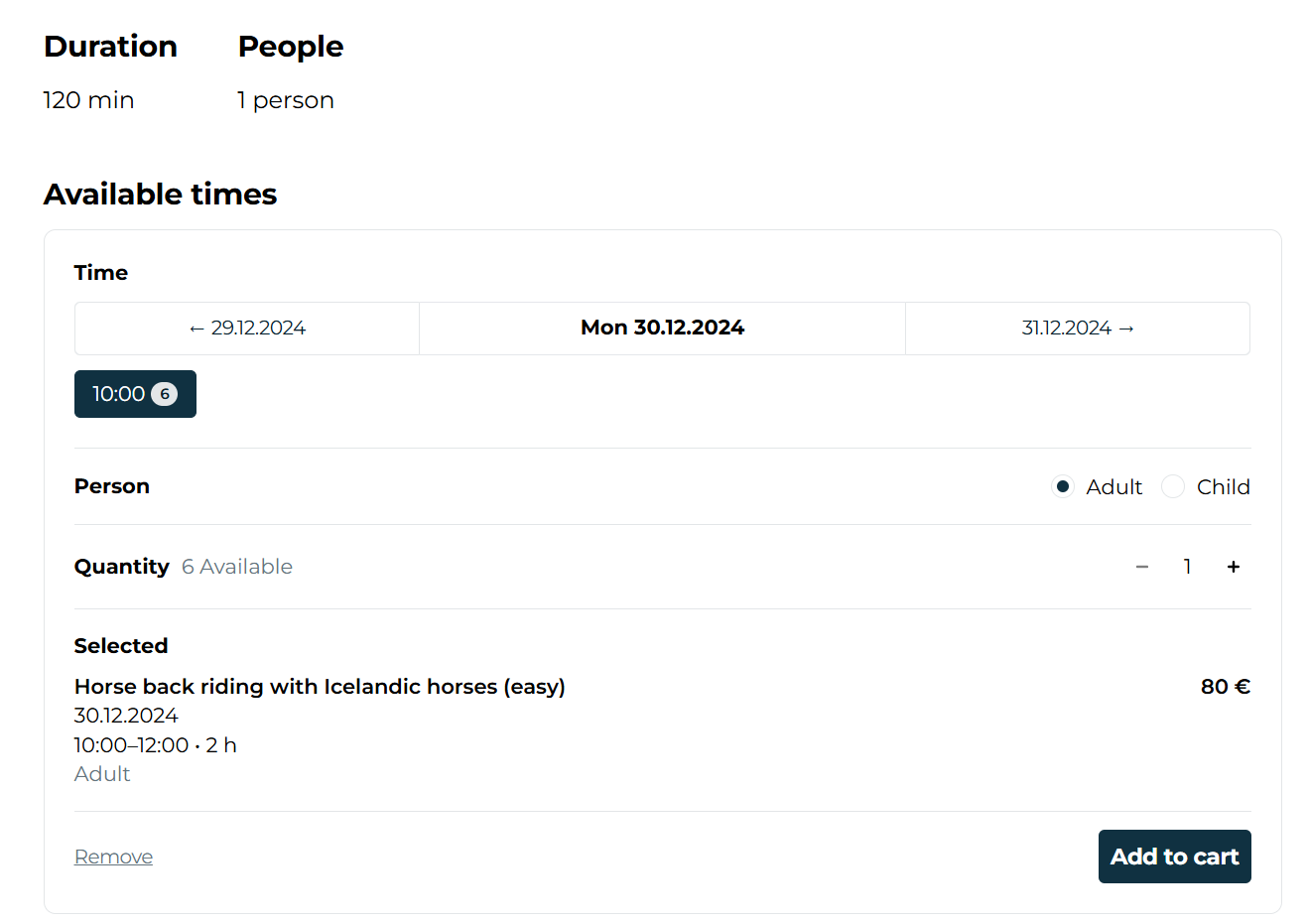Decrease quantity with the minus icon
1308x924 pixels.
tap(1142, 567)
